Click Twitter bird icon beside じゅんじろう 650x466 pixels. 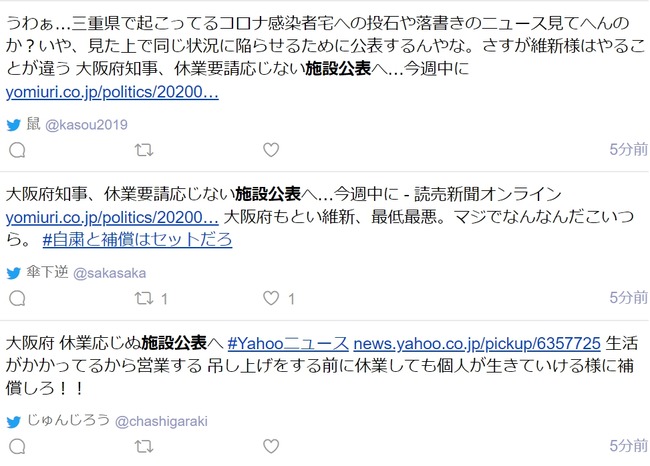click(x=14, y=422)
